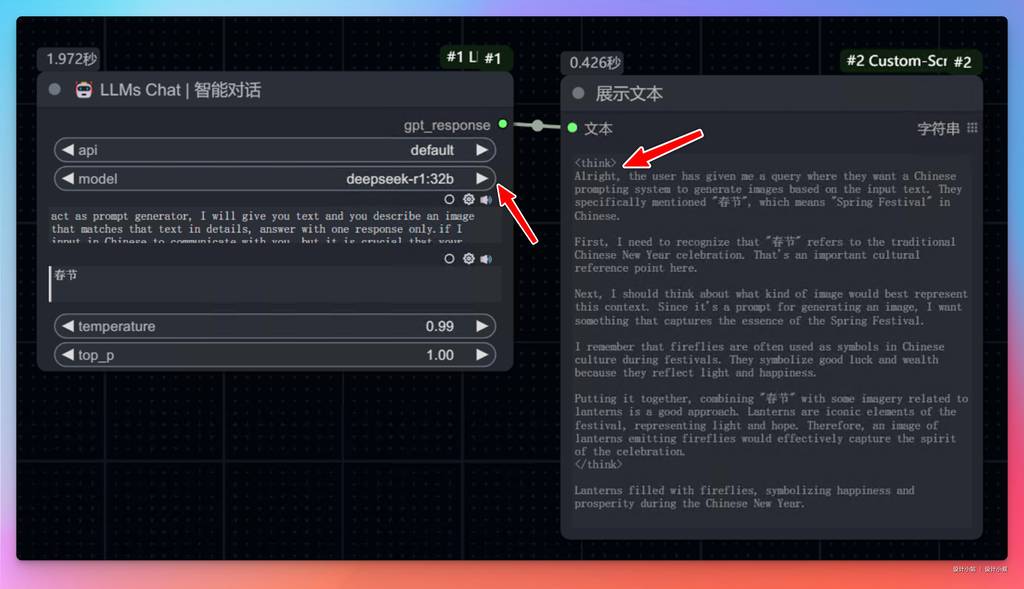
Task: Increase temperature with the right arrow
Action: 482,326
